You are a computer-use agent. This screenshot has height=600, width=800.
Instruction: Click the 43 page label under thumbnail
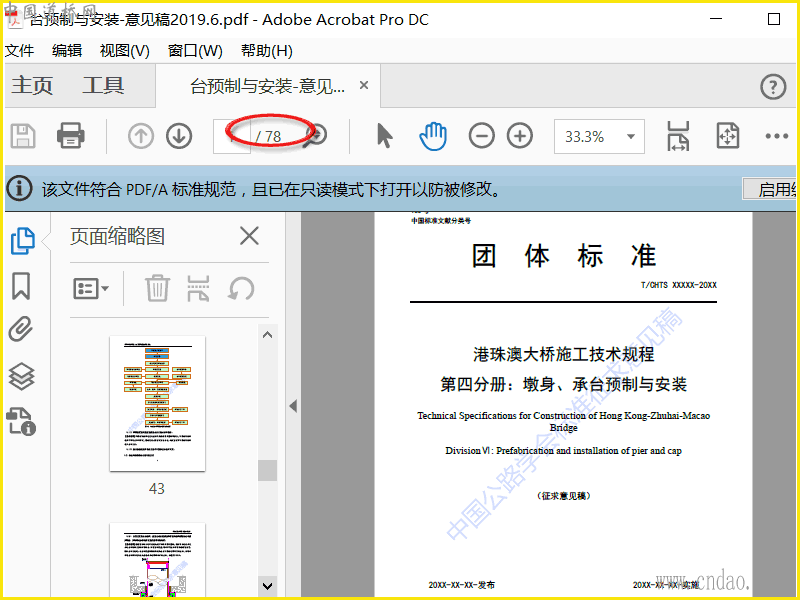click(x=157, y=489)
